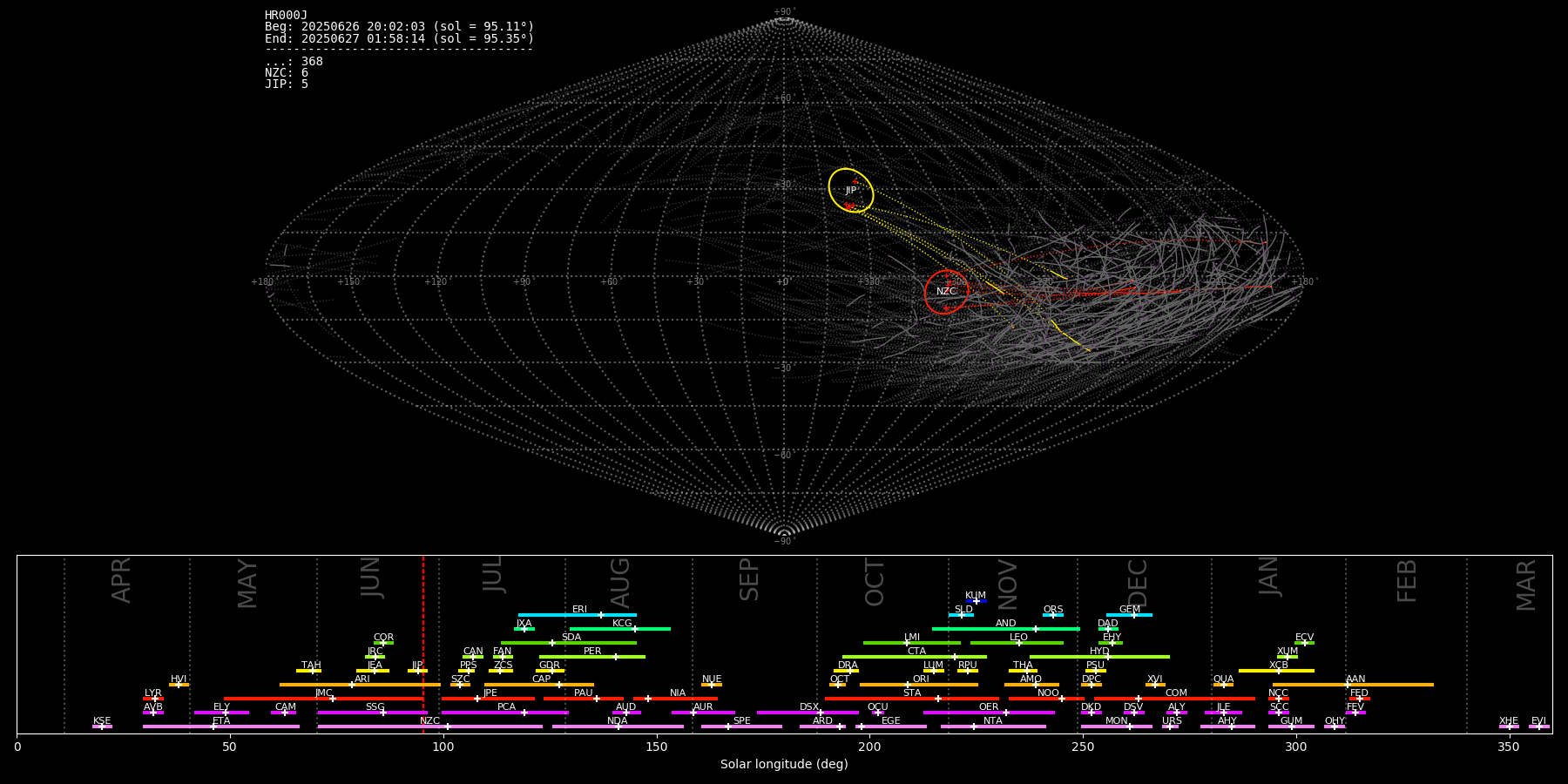Click the QUA shower bar label
This screenshot has height=784, width=1568.
pos(1224,679)
